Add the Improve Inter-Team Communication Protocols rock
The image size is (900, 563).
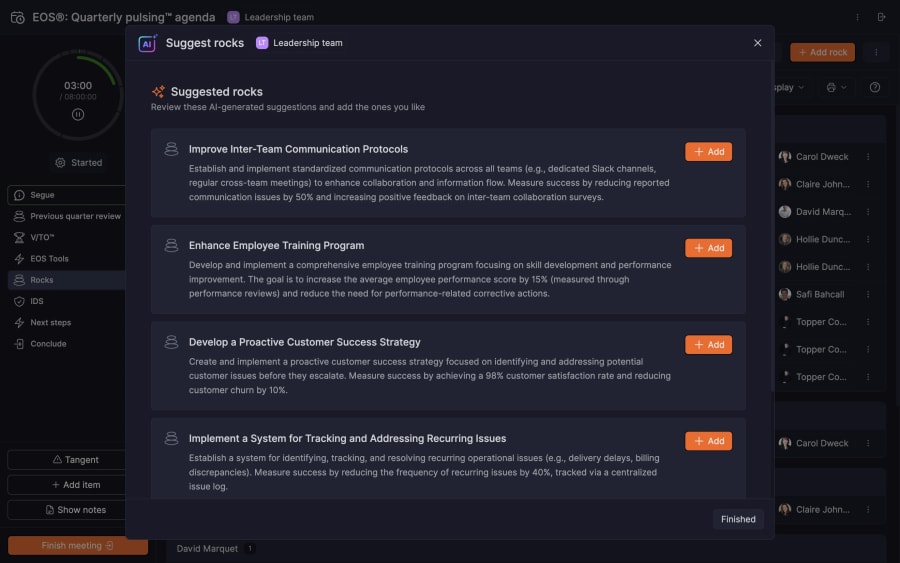point(708,152)
